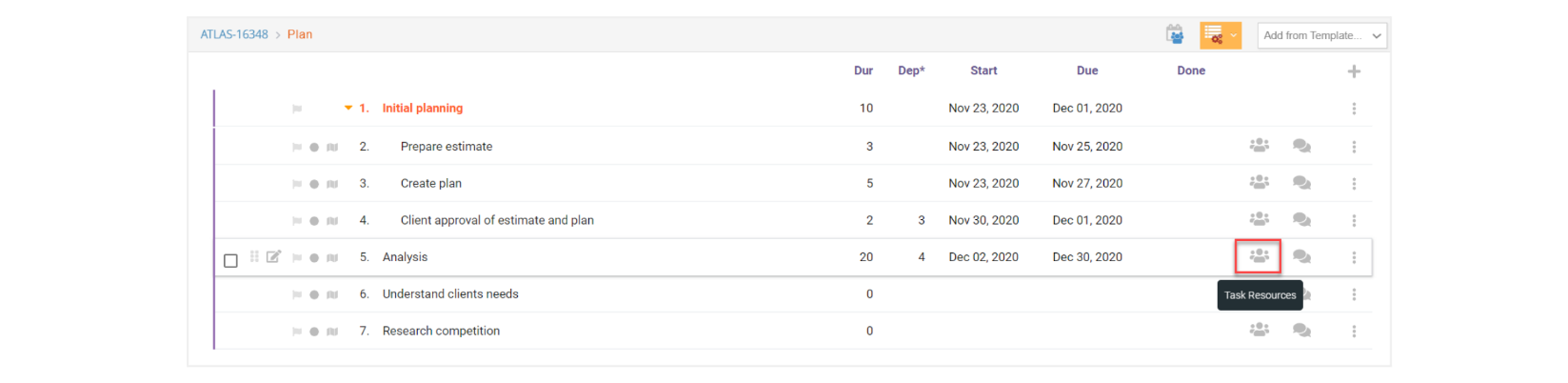Click the flag icon on Initial planning row
The width and height of the screenshot is (1568, 383).
pos(297,109)
